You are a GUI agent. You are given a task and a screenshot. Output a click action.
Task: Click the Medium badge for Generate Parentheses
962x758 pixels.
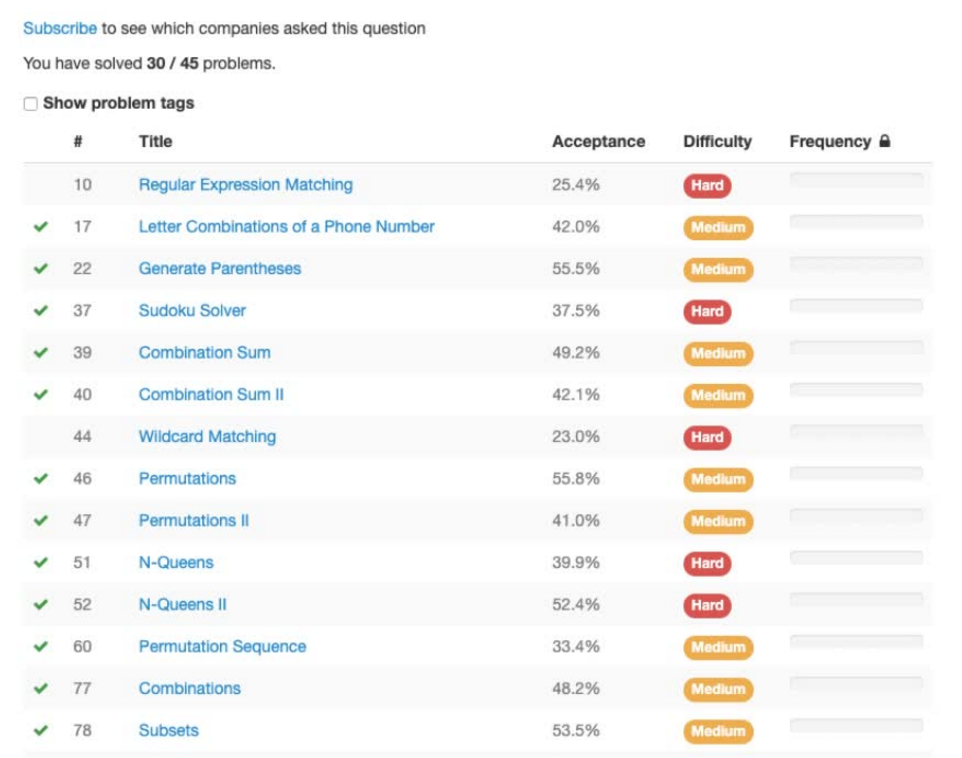tap(717, 269)
